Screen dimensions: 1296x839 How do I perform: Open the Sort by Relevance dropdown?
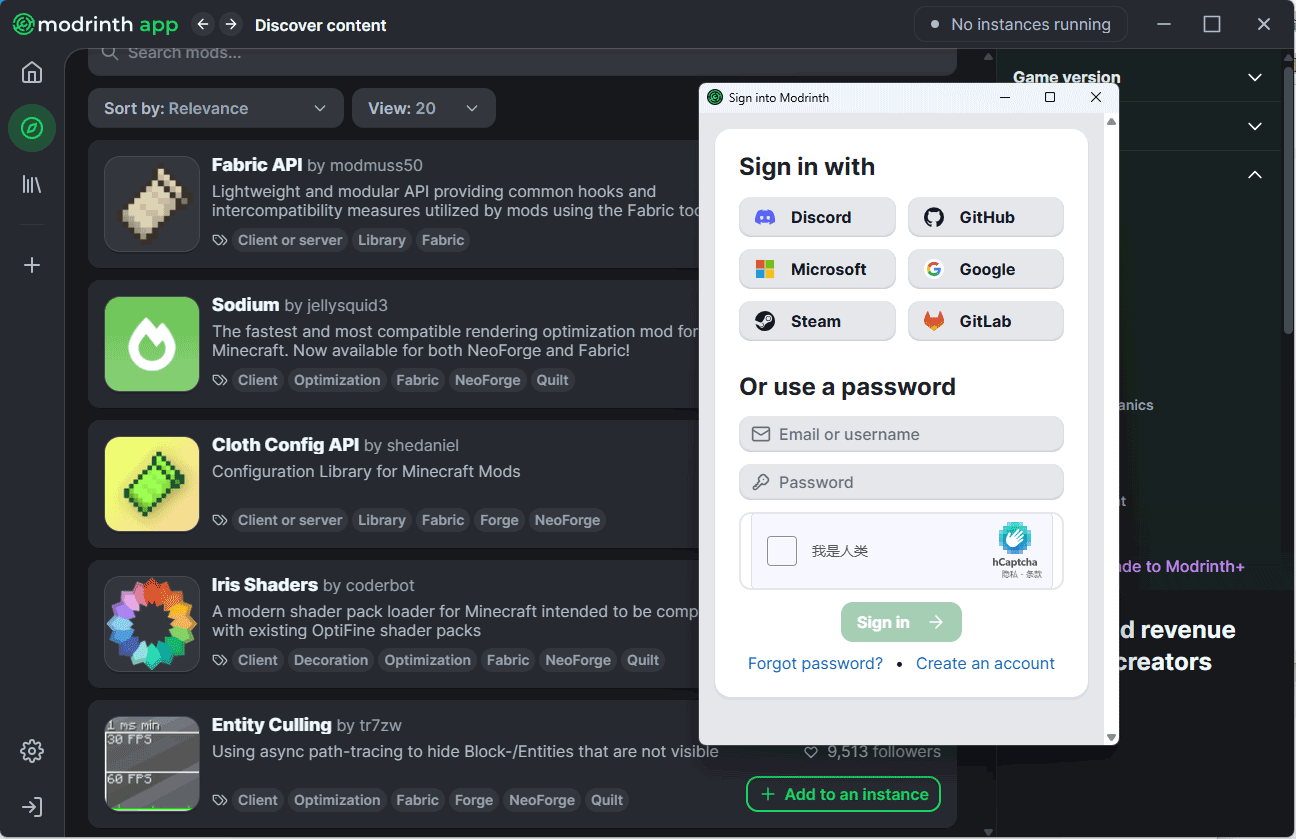(x=215, y=108)
